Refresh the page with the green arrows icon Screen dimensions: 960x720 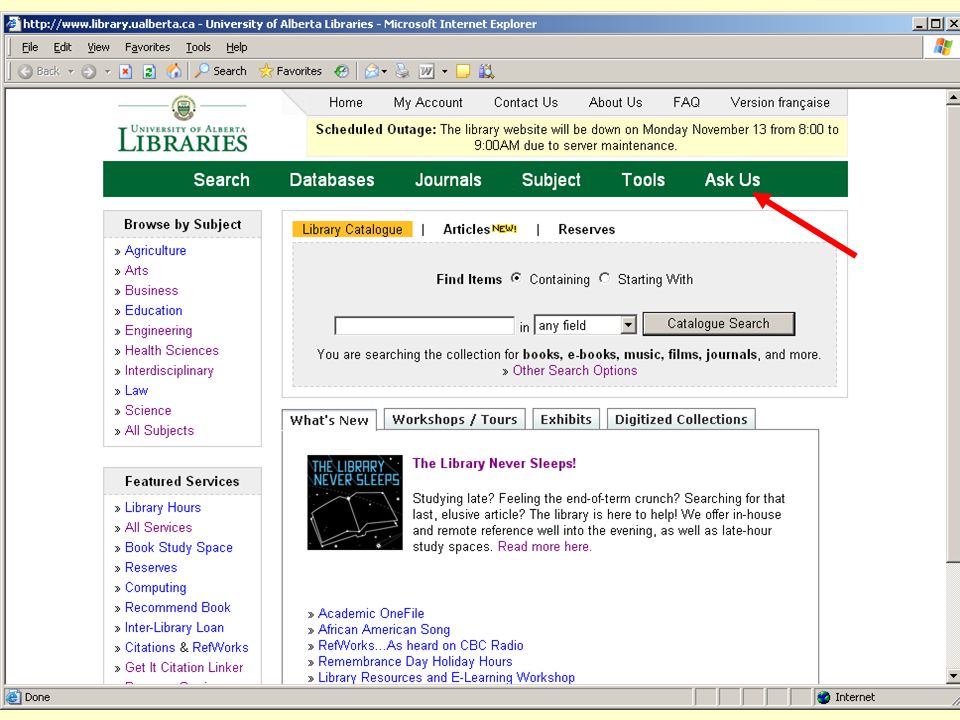[149, 72]
